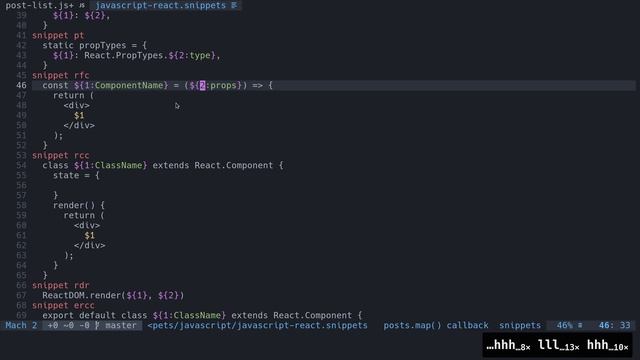Click 'state = {' on line 55

76,176
